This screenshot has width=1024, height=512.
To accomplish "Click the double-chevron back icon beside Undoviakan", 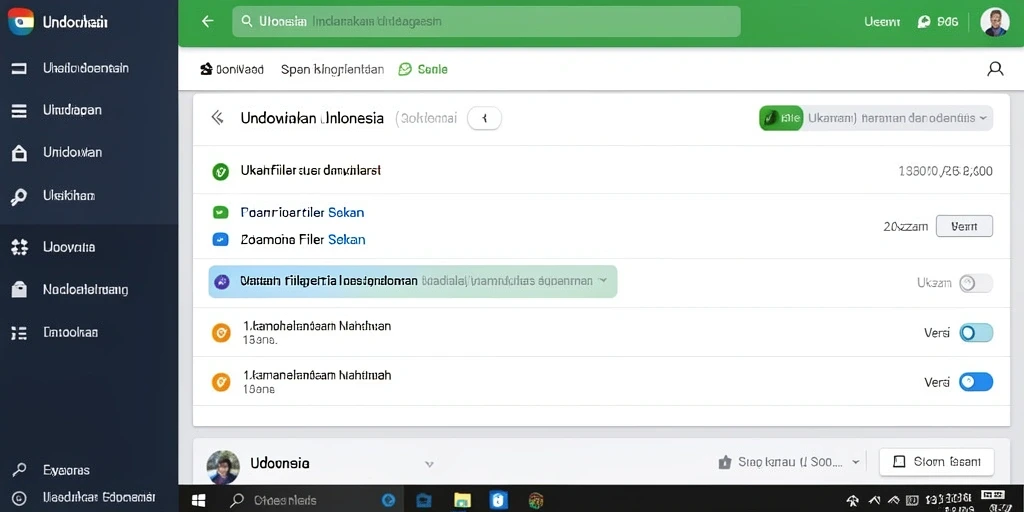I will [217, 118].
